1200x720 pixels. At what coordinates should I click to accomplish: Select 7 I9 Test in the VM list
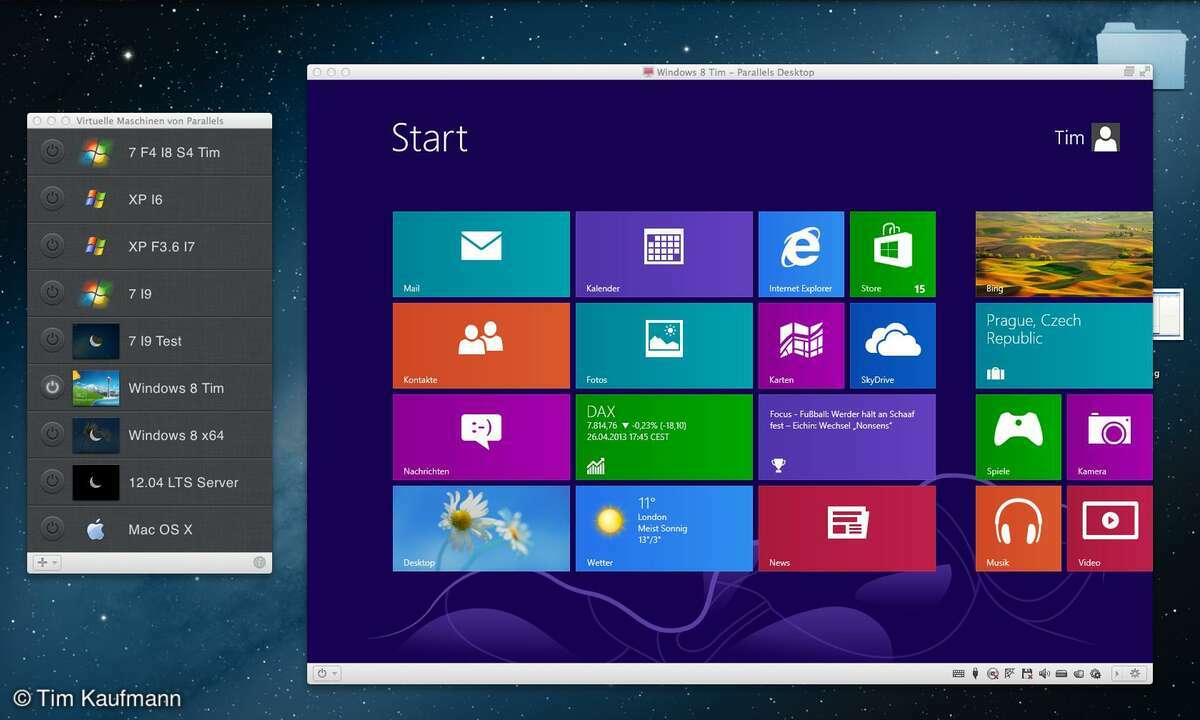[x=150, y=341]
